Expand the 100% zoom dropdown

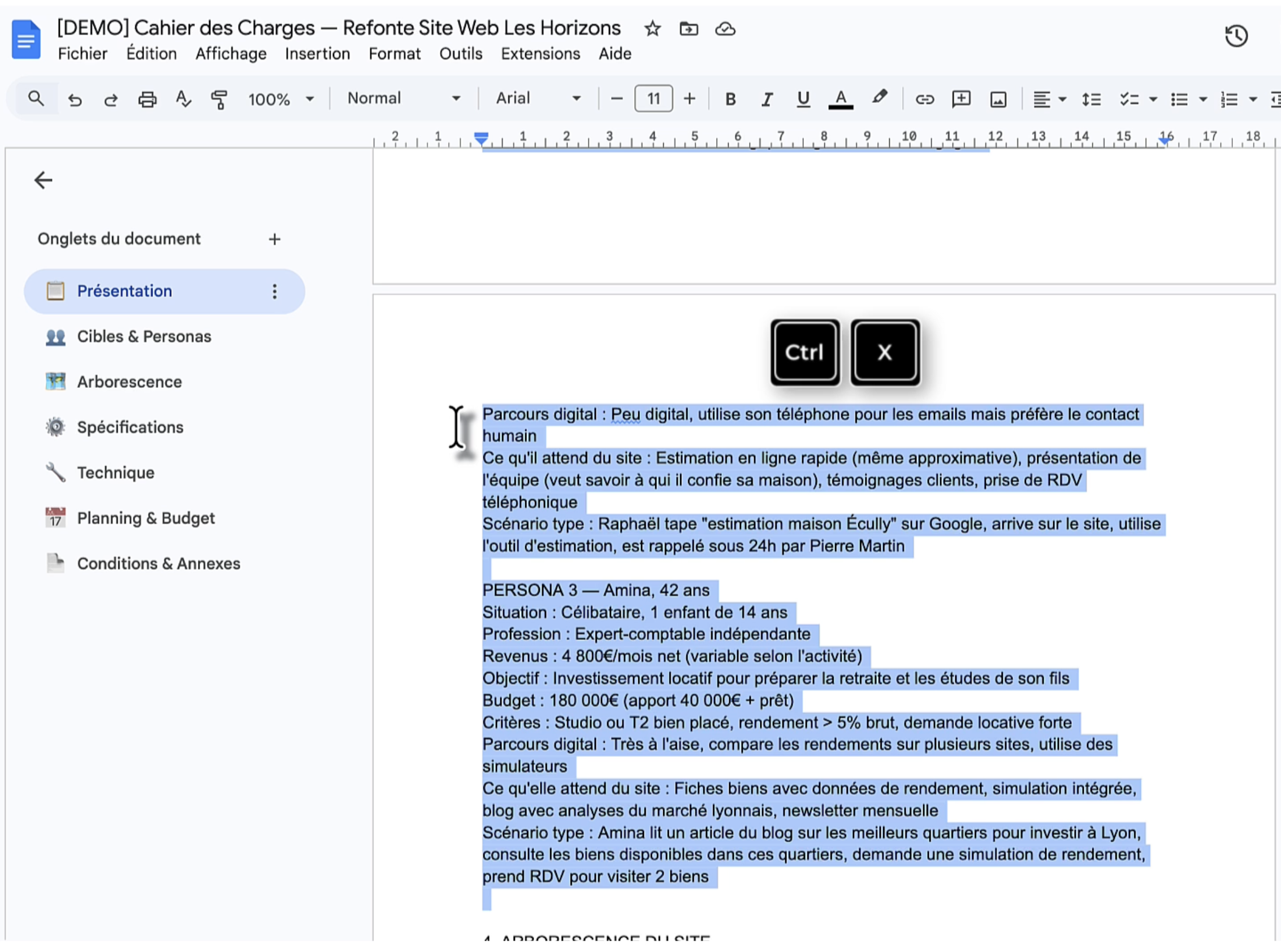coord(280,99)
